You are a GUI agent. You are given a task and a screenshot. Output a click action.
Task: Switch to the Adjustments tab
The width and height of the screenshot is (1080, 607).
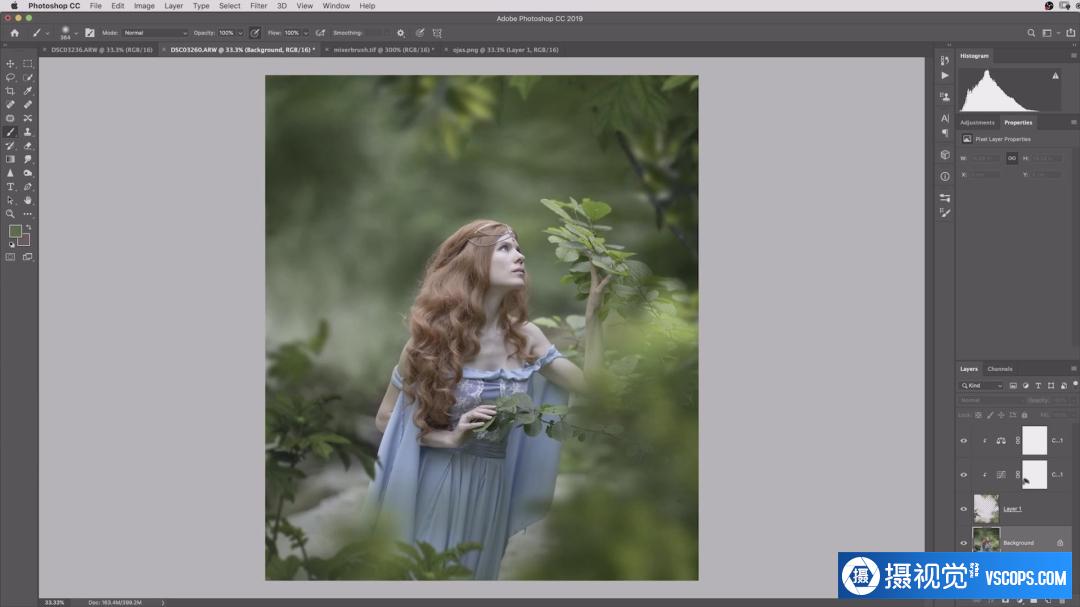[977, 123]
